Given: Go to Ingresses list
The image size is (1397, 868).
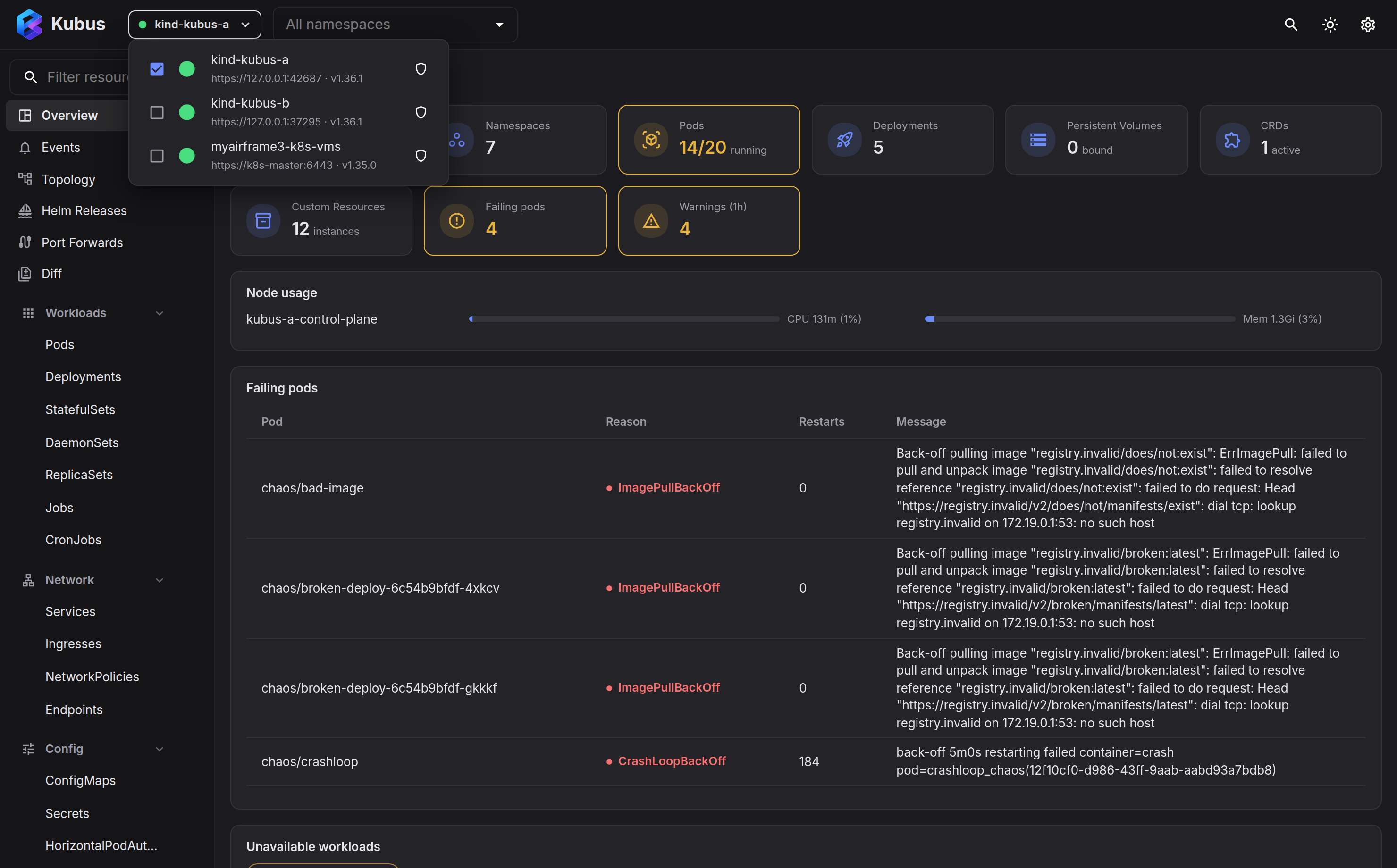Looking at the screenshot, I should pos(73,643).
